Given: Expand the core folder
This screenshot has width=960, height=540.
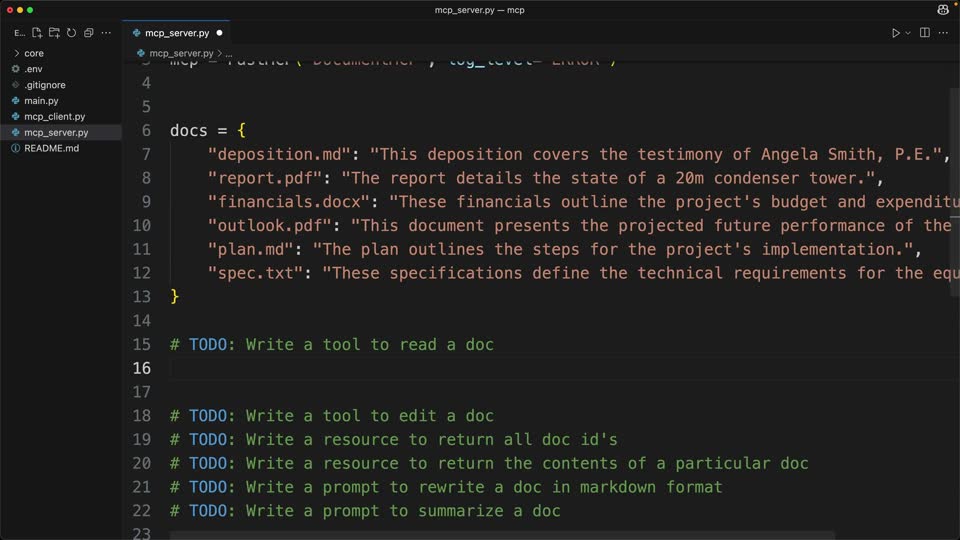Looking at the screenshot, I should pos(61,53).
